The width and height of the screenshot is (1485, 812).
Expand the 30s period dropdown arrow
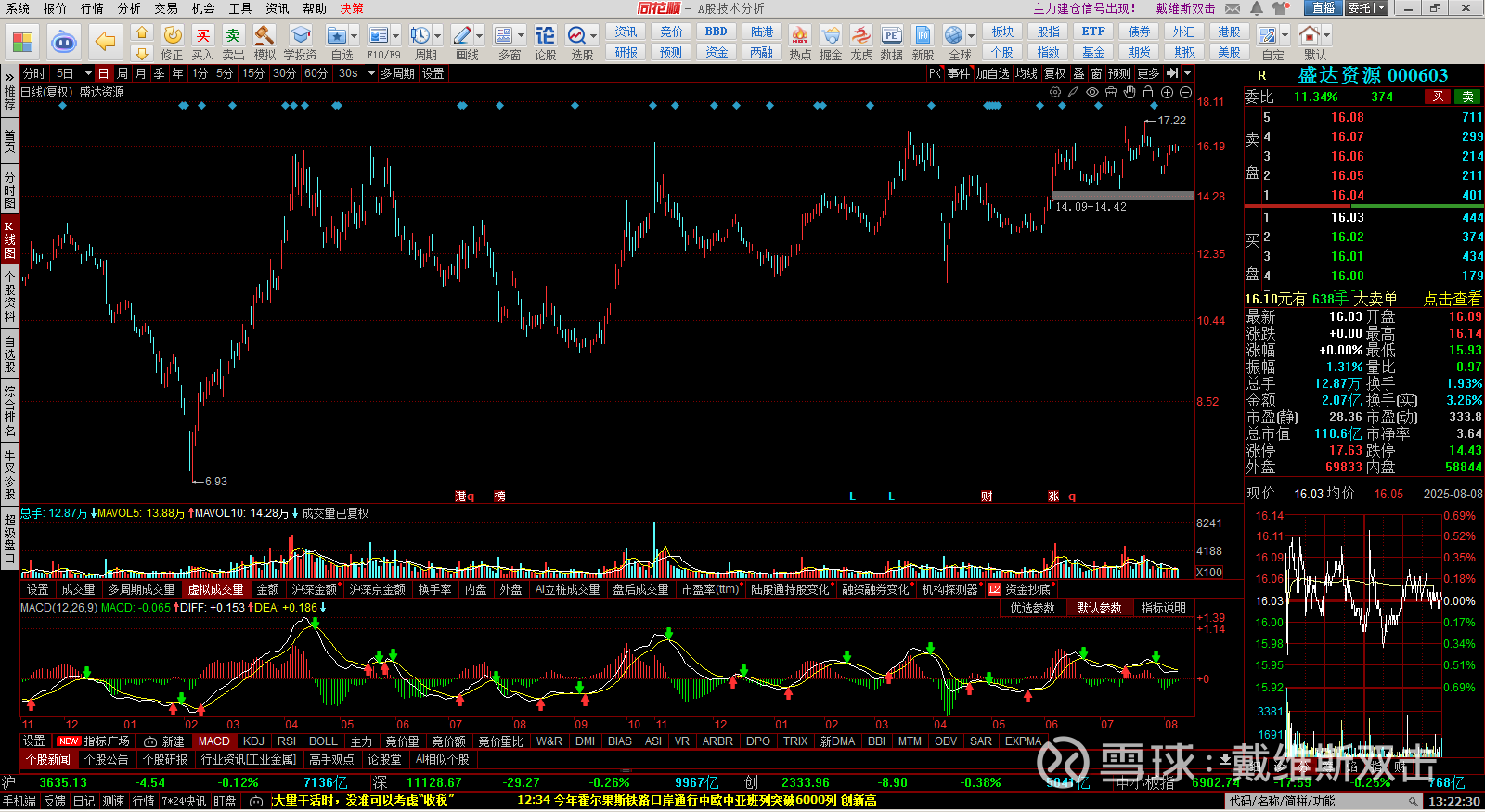pyautogui.click(x=371, y=73)
